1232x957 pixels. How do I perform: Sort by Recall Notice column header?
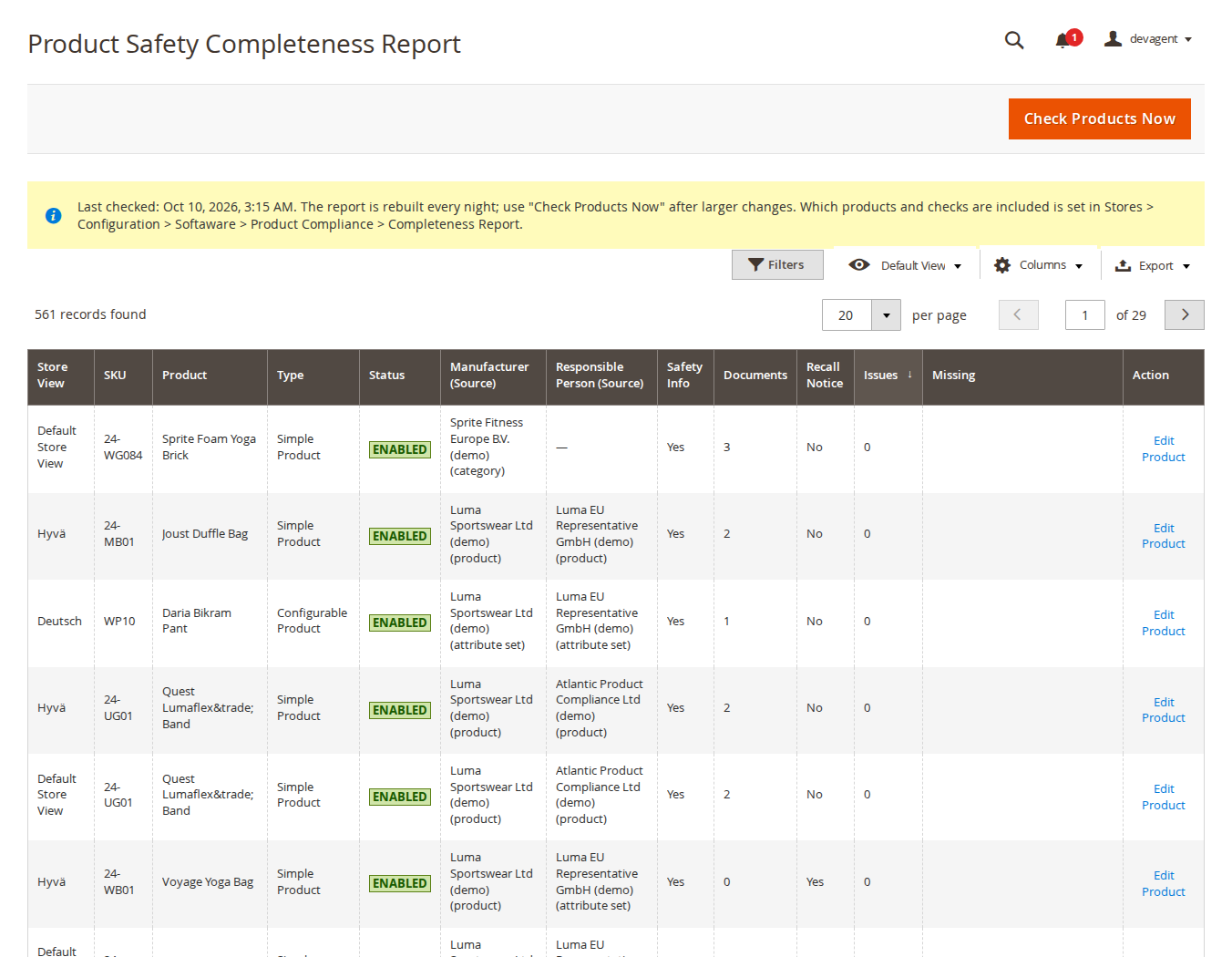825,376
